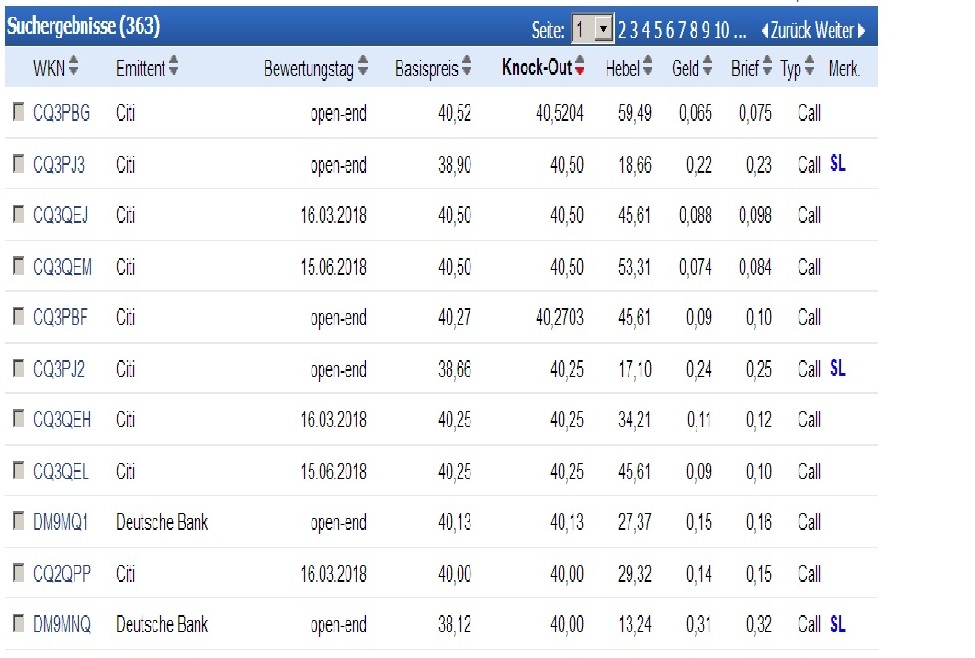Sort by Brief column arrows
Image resolution: width=975 pixels, height=658 pixels.
767,68
